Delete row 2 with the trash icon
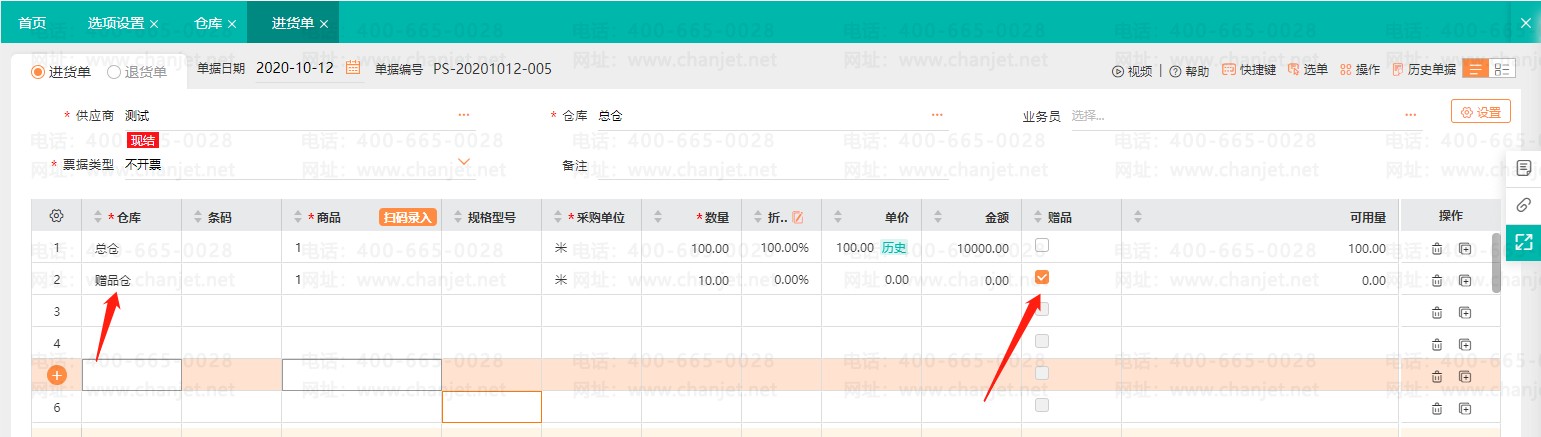This screenshot has height=437, width=1541. [x=1437, y=280]
